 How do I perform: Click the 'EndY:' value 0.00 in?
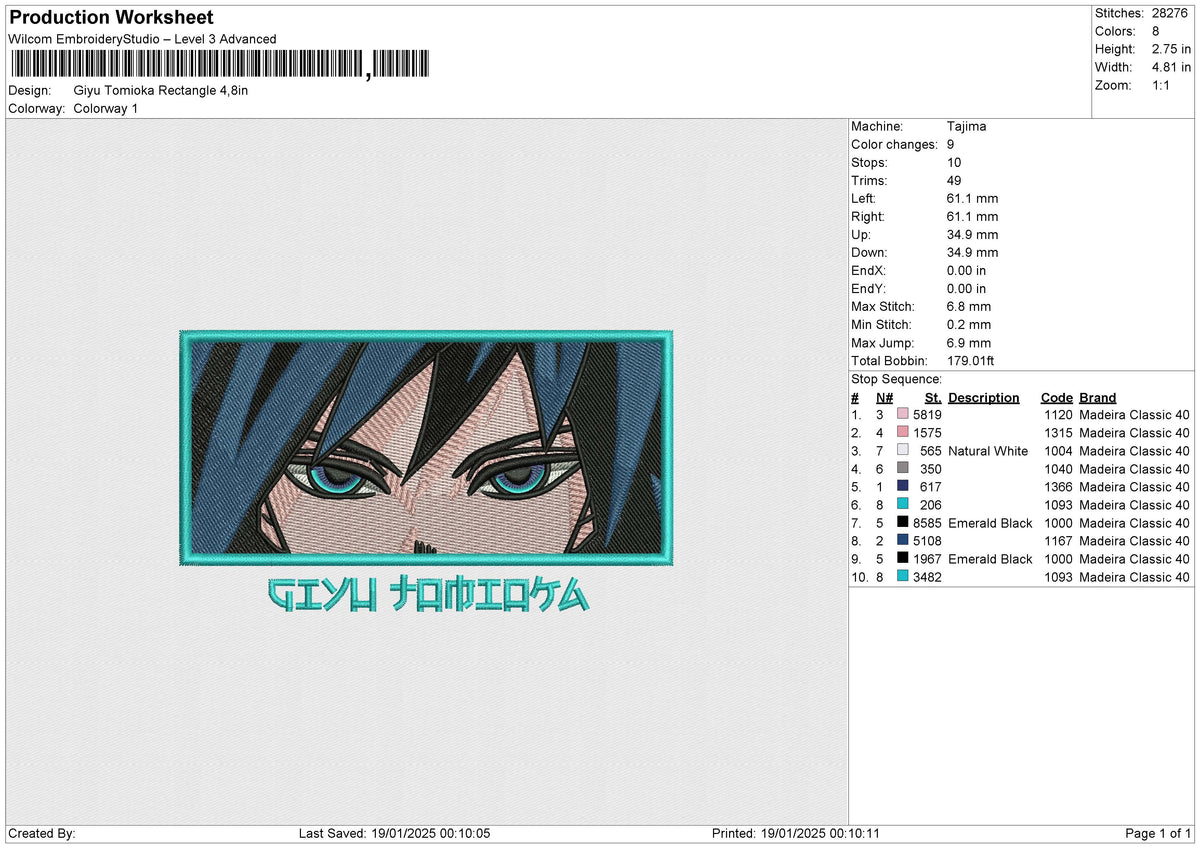point(967,289)
